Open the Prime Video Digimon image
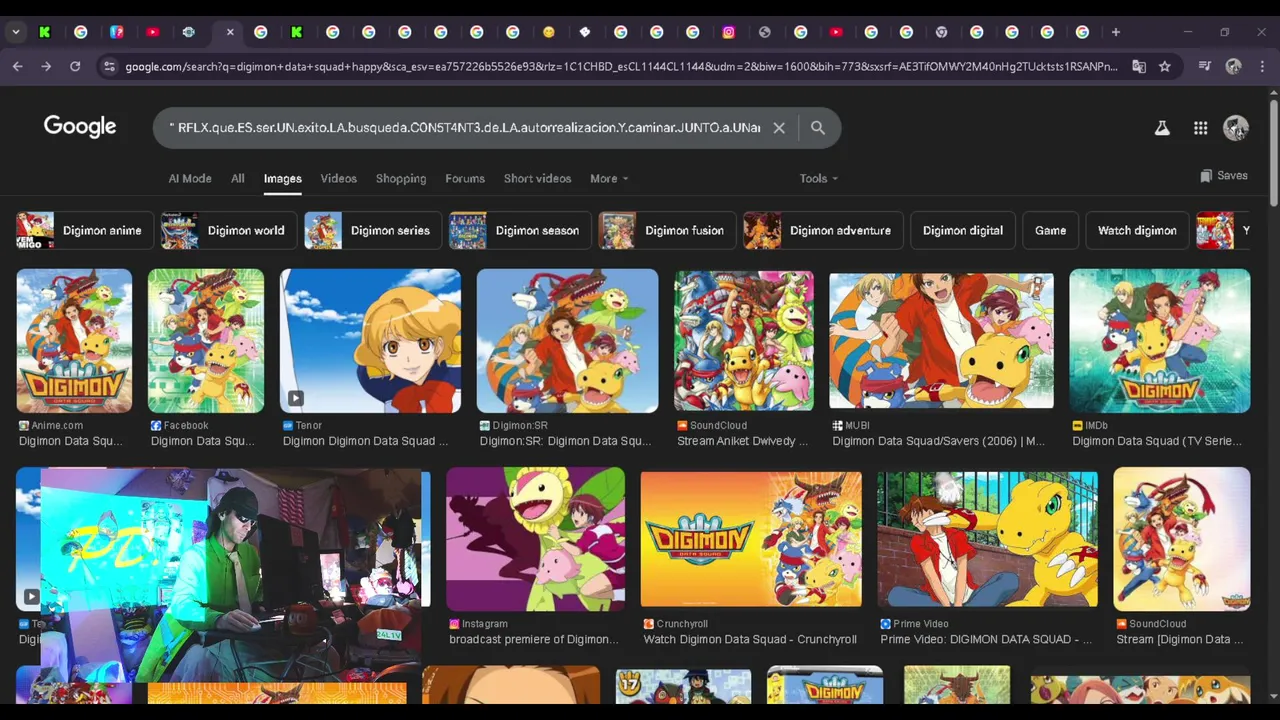Screen dimensions: 1280x720 coord(987,539)
